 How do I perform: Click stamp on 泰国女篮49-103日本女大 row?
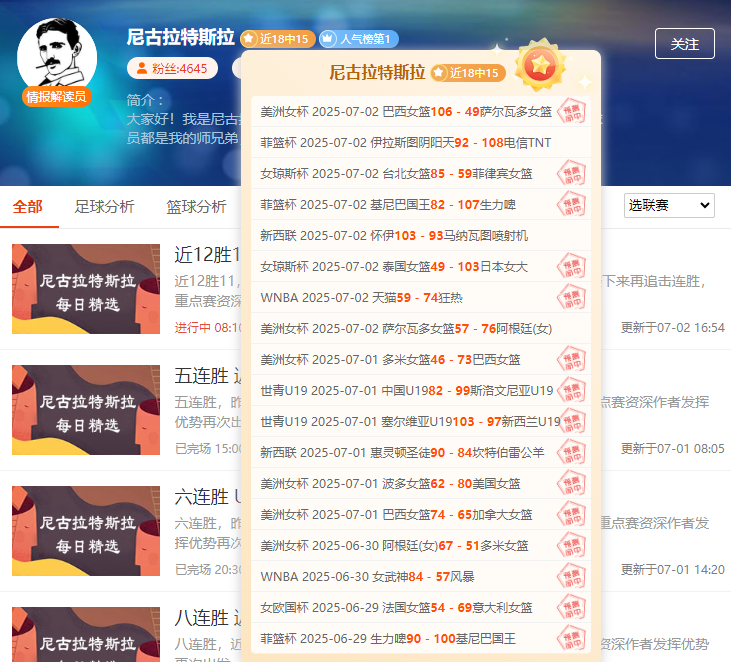572,267
